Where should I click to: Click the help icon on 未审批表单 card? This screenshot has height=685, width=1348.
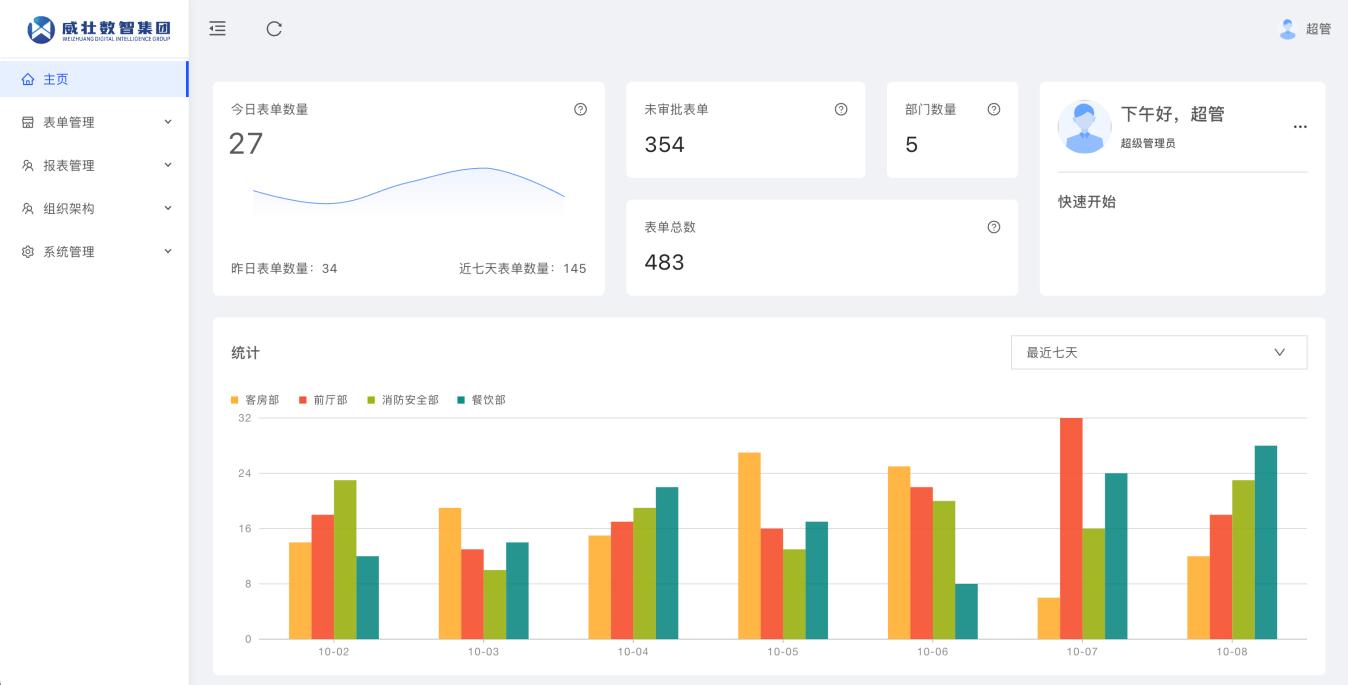tap(841, 109)
